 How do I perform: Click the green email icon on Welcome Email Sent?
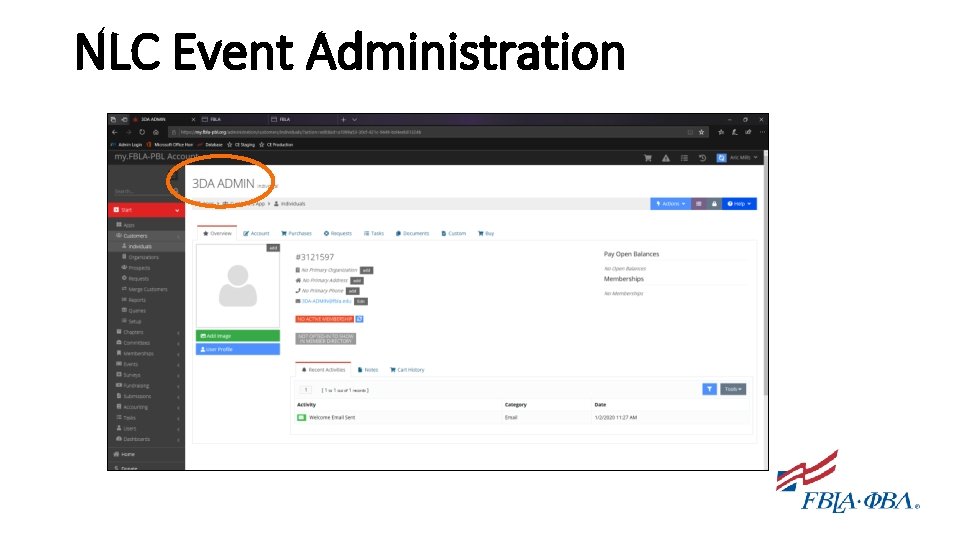tap(301, 418)
